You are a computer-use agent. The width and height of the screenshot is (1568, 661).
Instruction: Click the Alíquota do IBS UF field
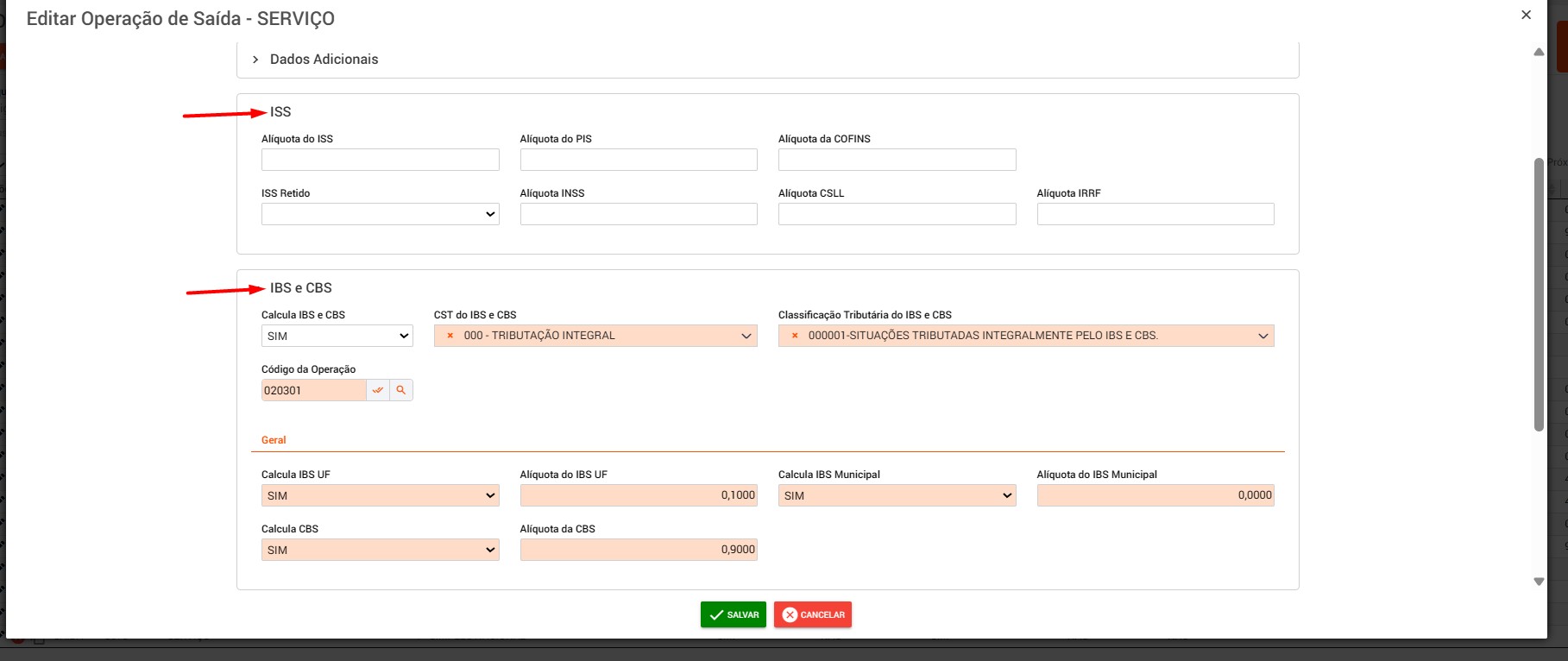tap(639, 495)
